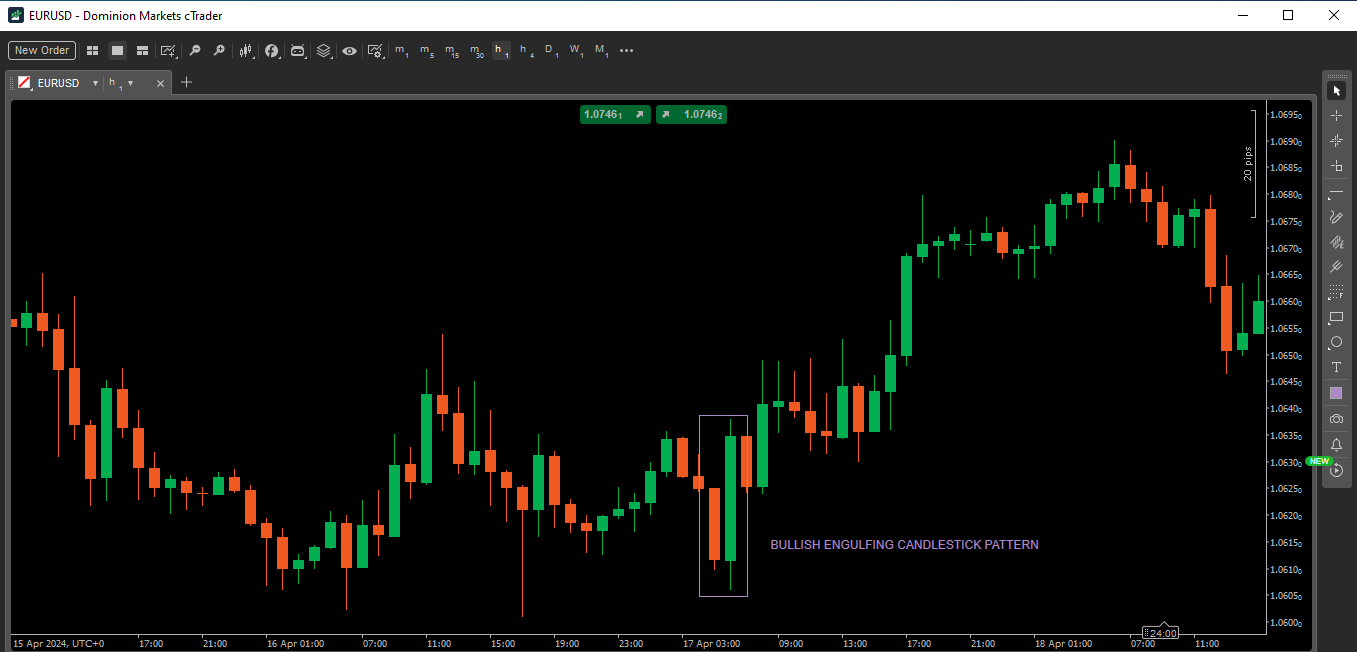Open a new chart tab with plus
The image size is (1357, 652).
coord(186,82)
